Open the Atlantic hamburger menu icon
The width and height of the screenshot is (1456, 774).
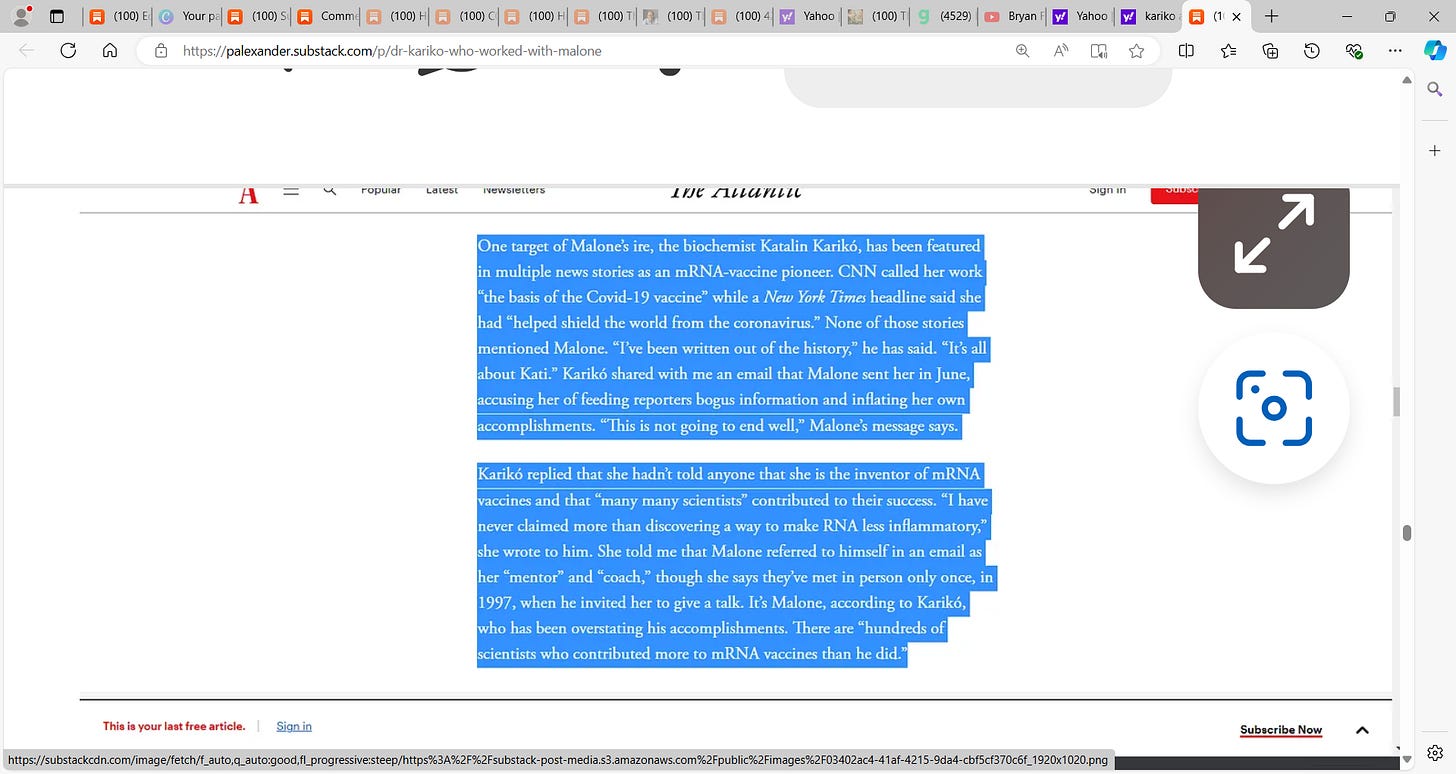coord(291,190)
